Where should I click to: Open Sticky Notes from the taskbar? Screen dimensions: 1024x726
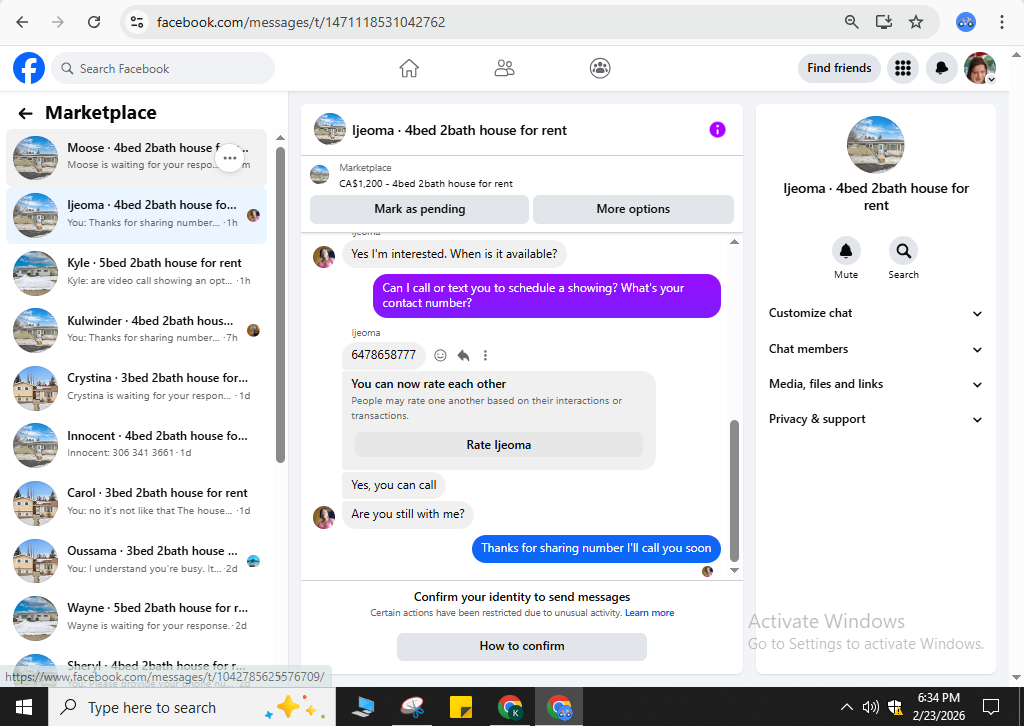tap(461, 707)
